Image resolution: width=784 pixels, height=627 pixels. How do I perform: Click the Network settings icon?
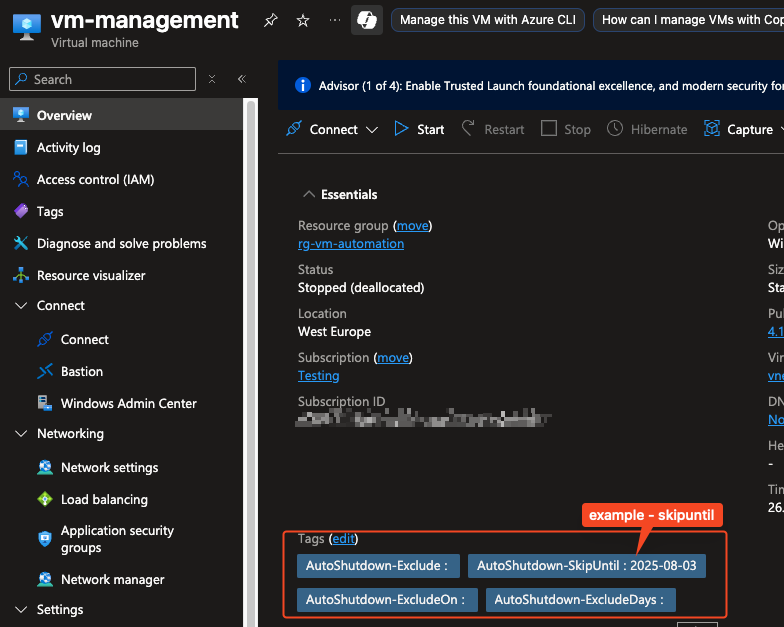(45, 467)
